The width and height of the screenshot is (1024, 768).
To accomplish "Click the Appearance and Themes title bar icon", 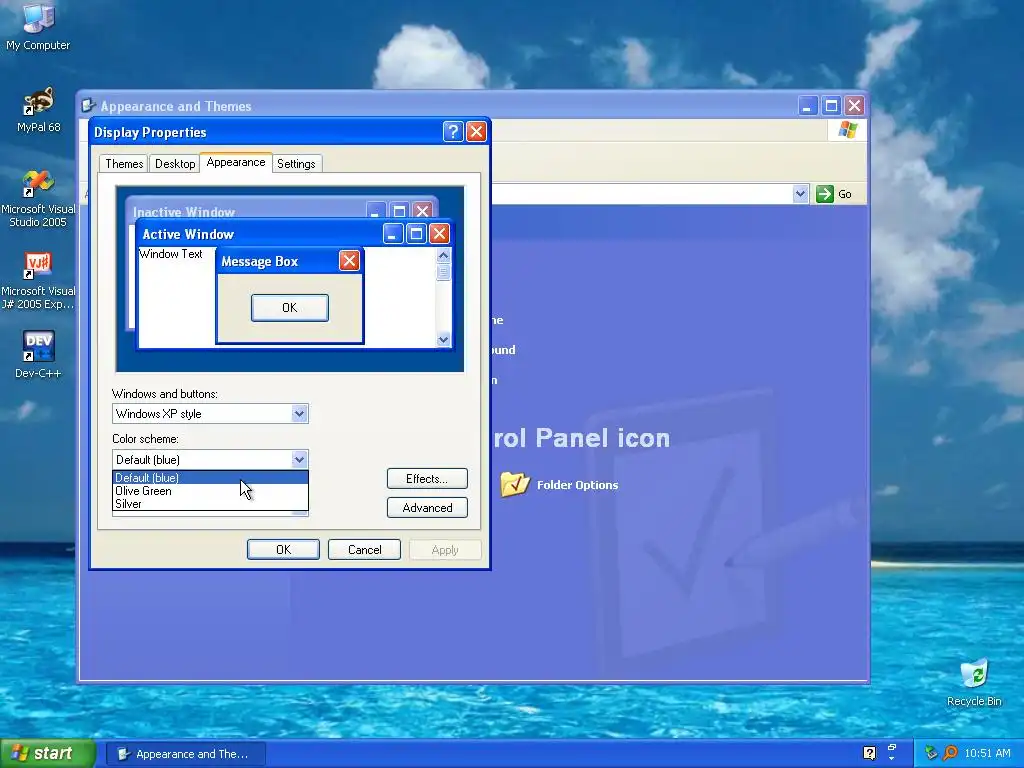I will (88, 105).
